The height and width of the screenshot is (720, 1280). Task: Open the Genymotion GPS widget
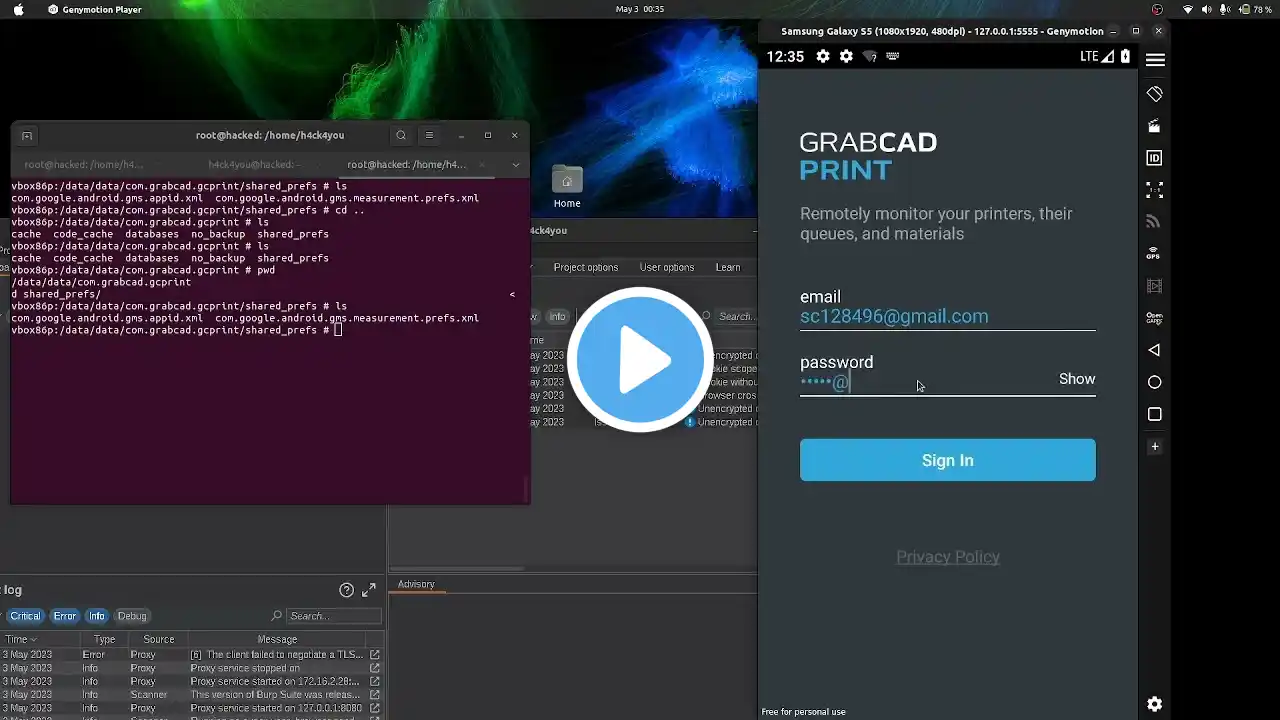coord(1155,254)
